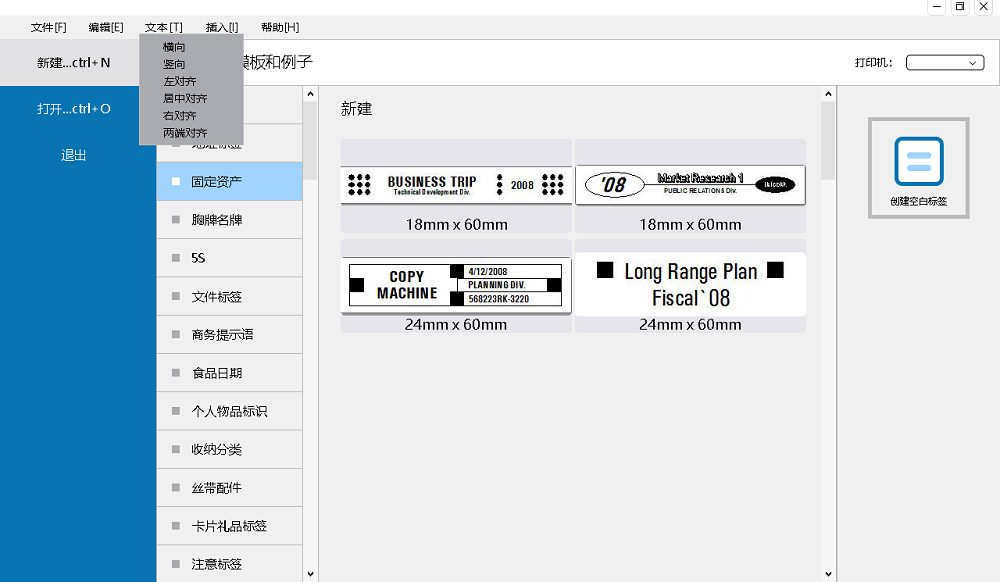Screen dimensions: 1000x582
Task: Select the BUSINESS TRIP label template
Action: pos(456,184)
